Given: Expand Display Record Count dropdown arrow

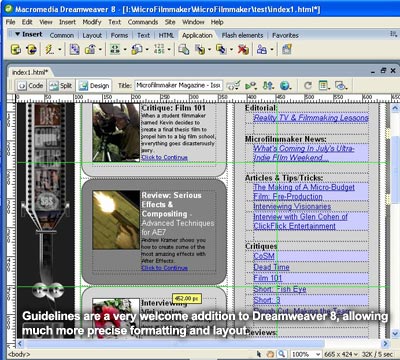Looking at the screenshot, I should [169, 50].
